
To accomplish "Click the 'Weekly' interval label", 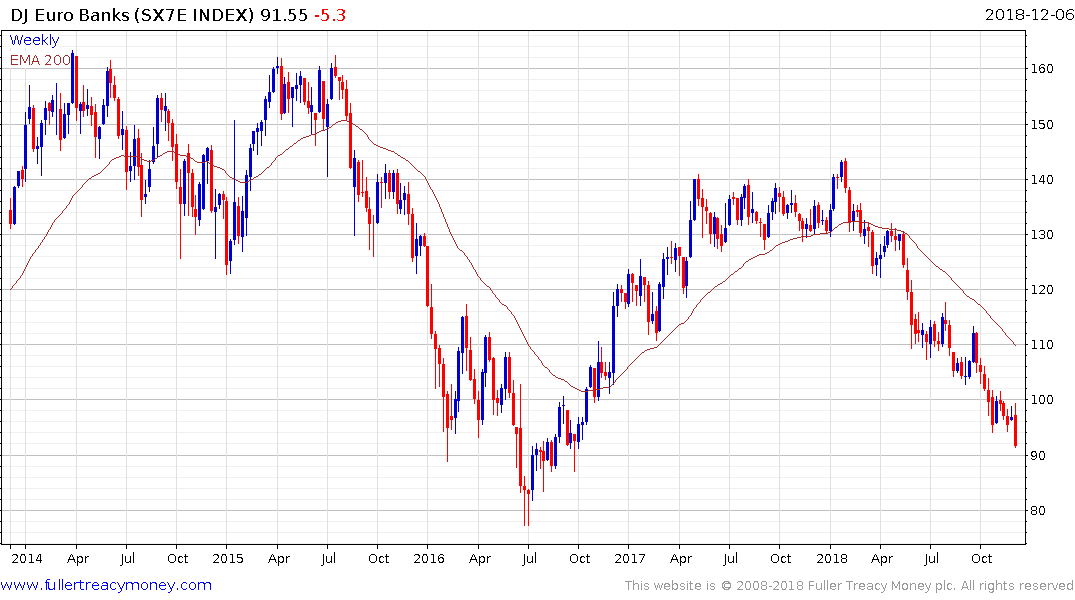I will click(x=34, y=40).
